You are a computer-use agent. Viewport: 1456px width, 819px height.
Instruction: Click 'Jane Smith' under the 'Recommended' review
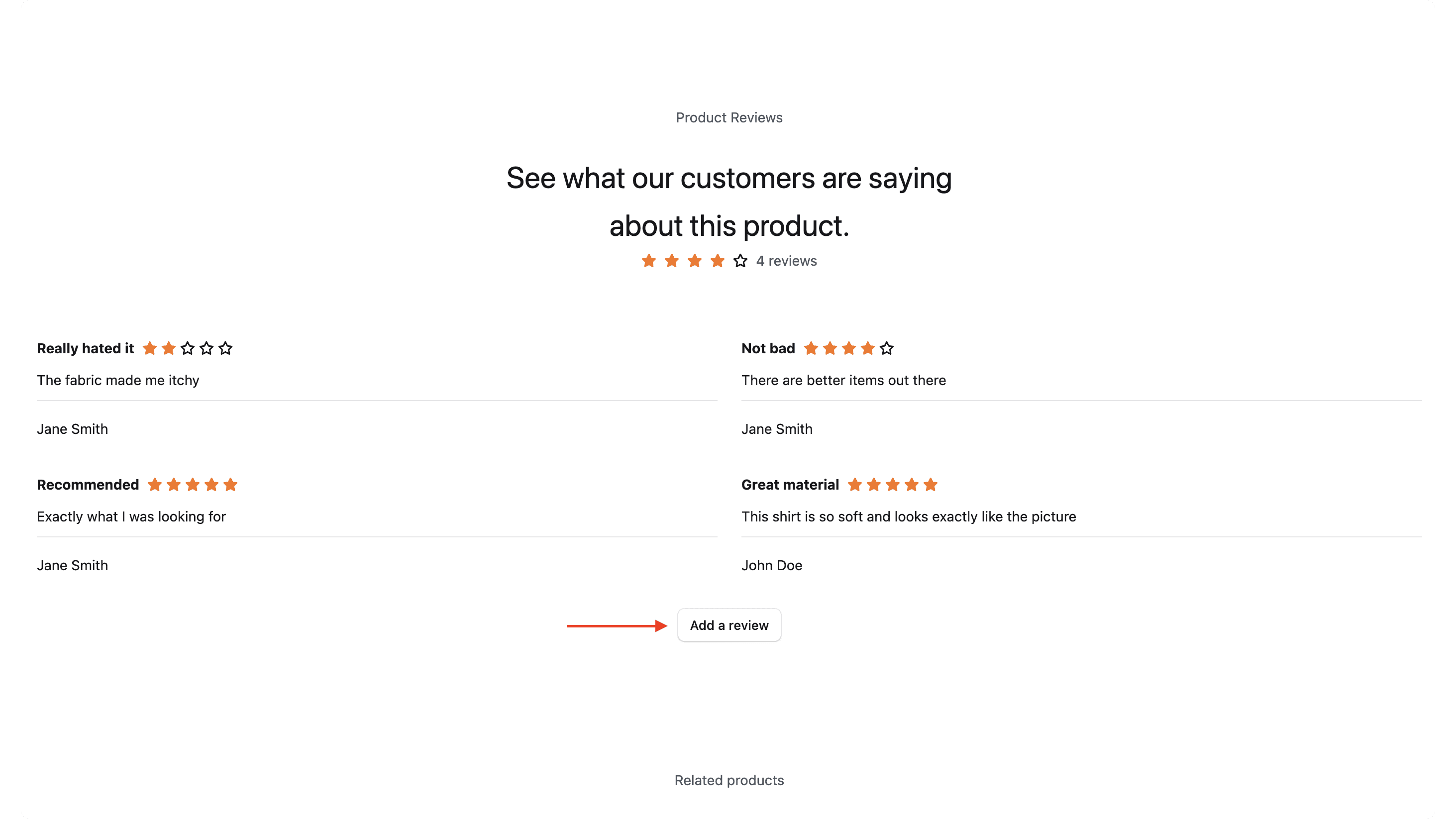72,565
